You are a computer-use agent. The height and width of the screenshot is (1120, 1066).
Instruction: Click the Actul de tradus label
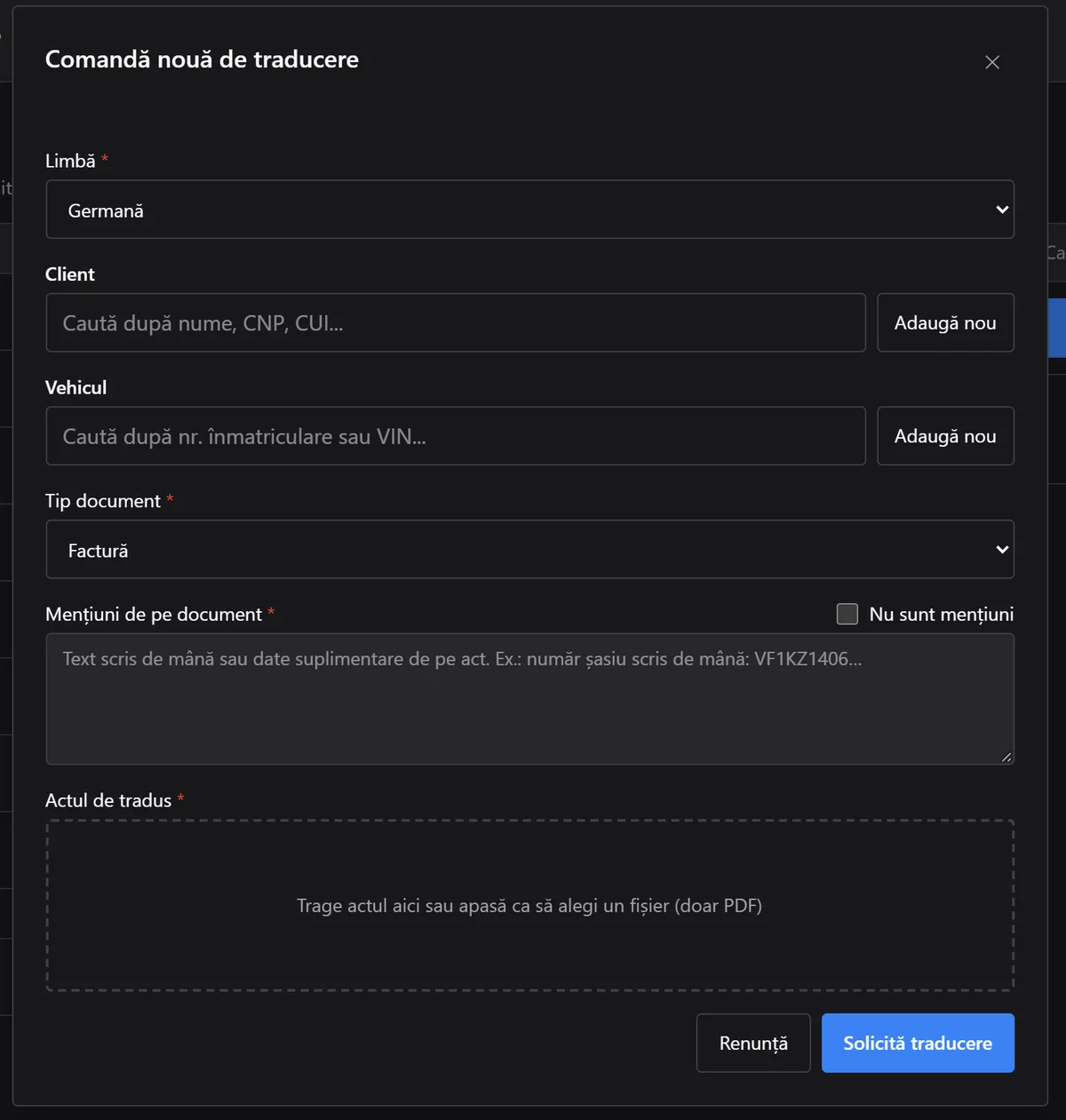(x=108, y=800)
